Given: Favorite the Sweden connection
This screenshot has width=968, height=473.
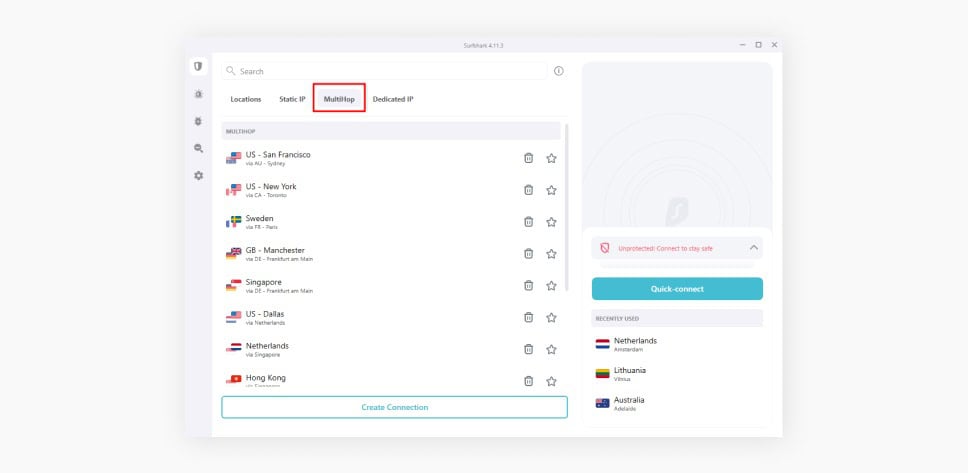Looking at the screenshot, I should coord(551,222).
